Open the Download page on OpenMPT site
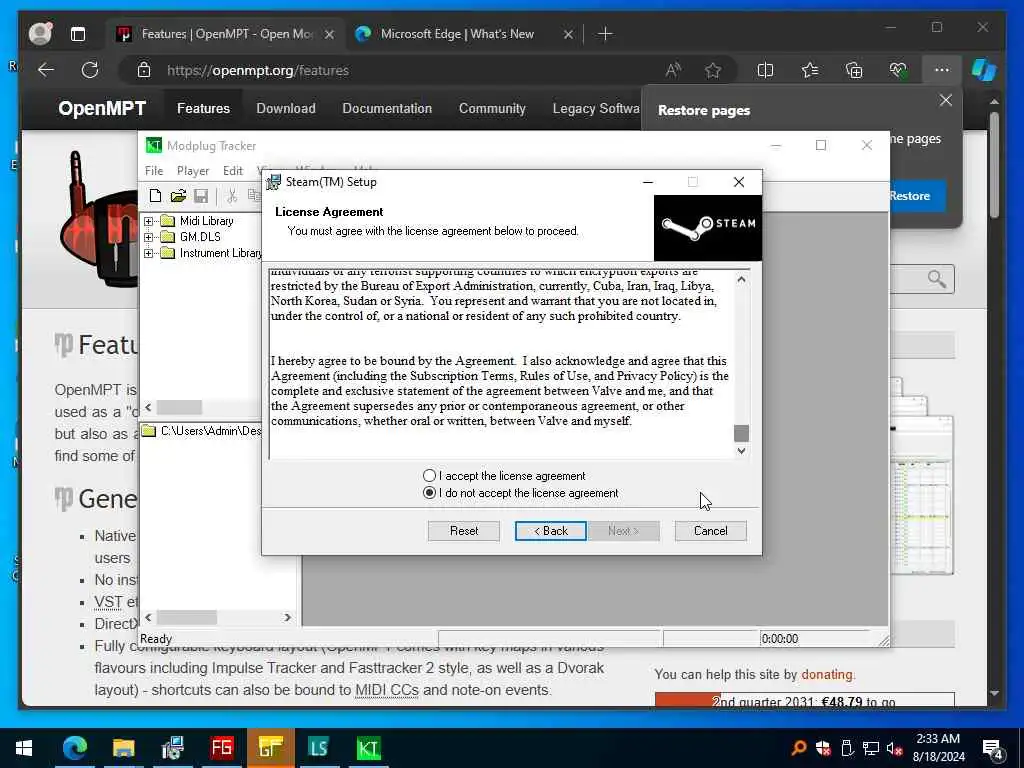The width and height of the screenshot is (1024, 768). 286,108
